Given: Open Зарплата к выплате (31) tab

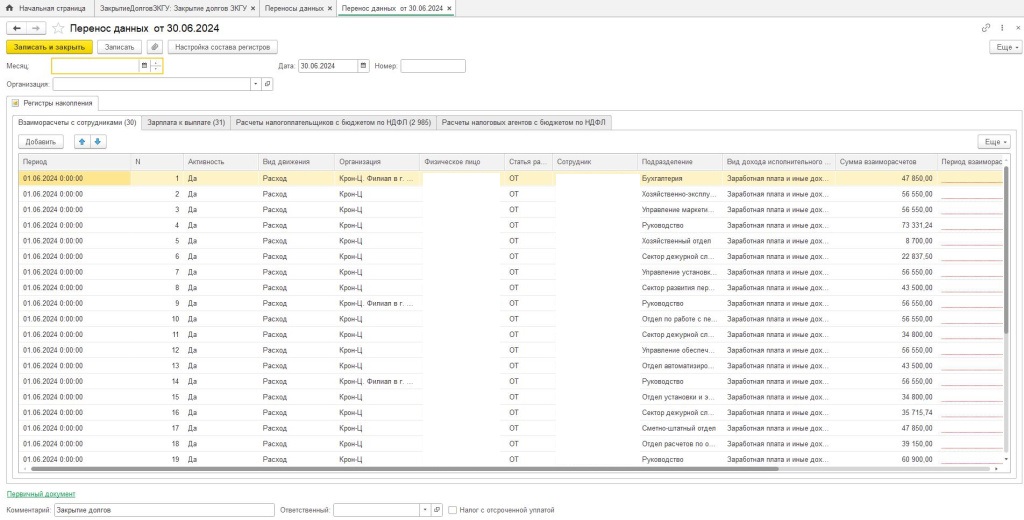Looking at the screenshot, I should (186, 122).
